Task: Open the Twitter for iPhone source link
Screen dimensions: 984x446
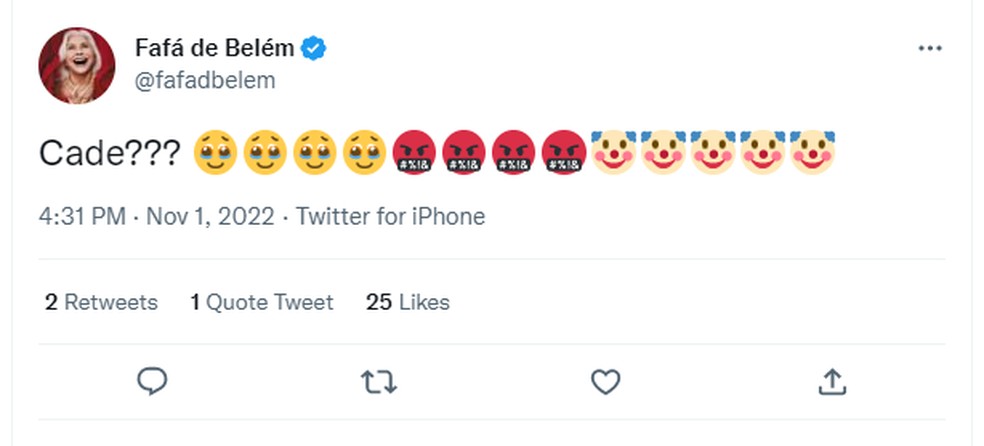Action: click(x=390, y=216)
